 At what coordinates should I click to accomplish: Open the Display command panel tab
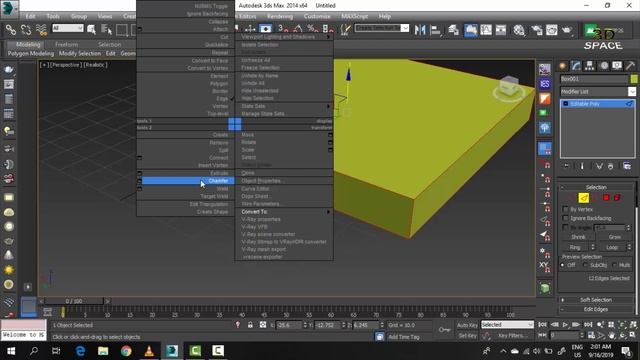[617, 66]
